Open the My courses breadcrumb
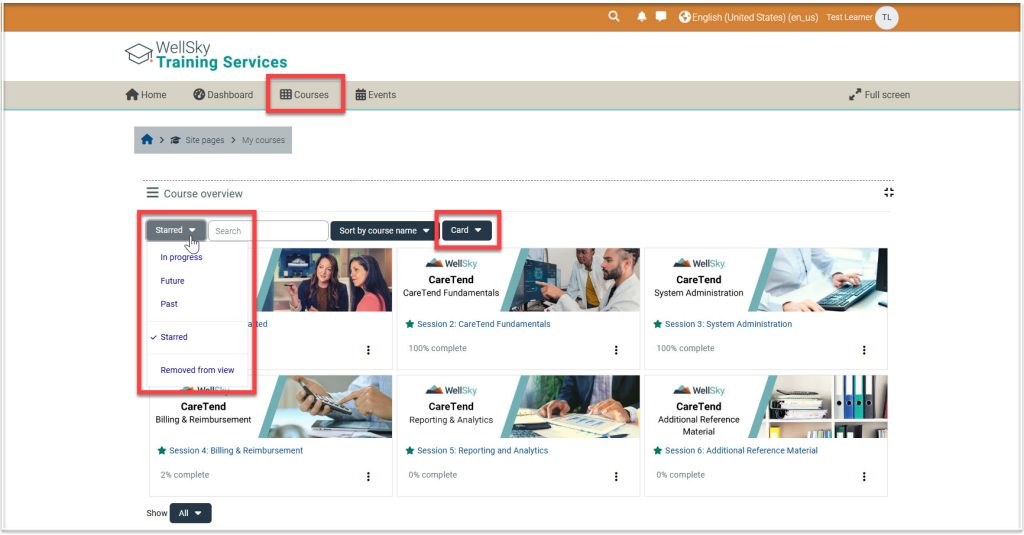This screenshot has width=1024, height=535. 263,140
